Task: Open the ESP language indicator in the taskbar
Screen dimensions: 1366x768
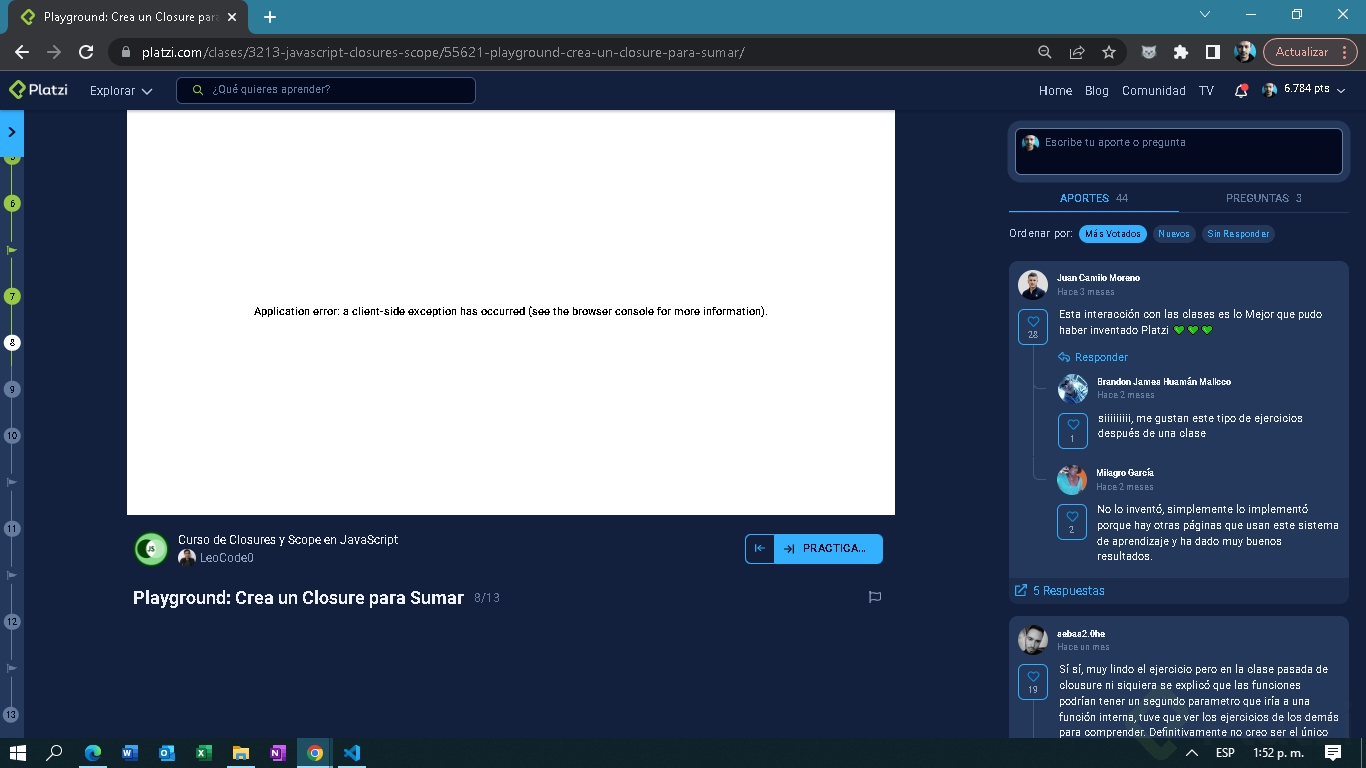Action: coord(1225,753)
